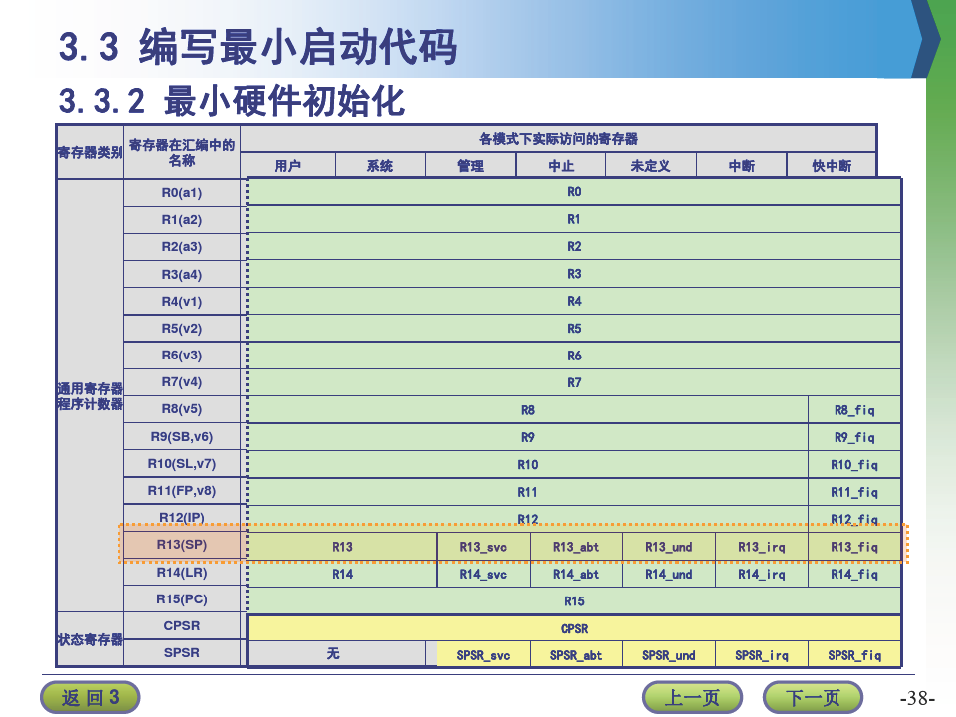This screenshot has height=717, width=956.
Task: Click the 寄存器在汇编中的名称 header cell
Action: tap(182, 152)
